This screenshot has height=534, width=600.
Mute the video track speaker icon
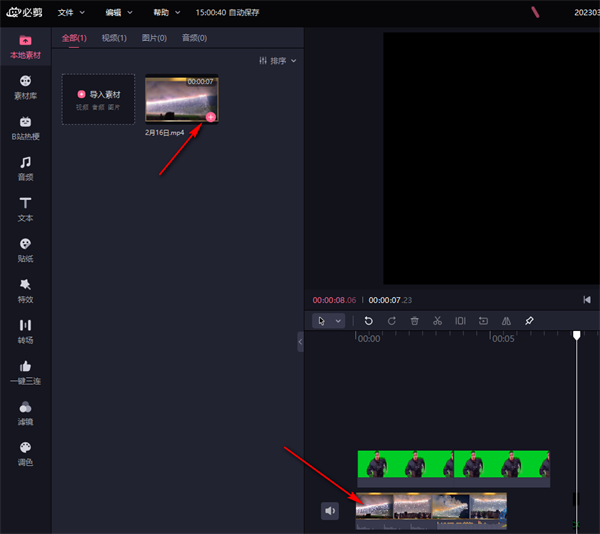330,511
